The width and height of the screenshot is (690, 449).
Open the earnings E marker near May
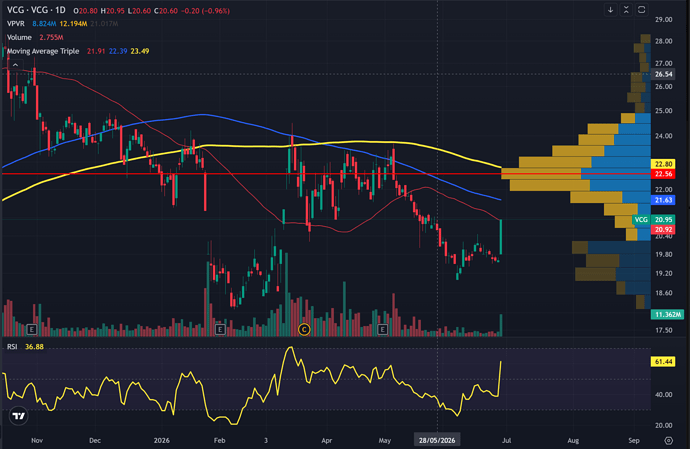click(382, 329)
